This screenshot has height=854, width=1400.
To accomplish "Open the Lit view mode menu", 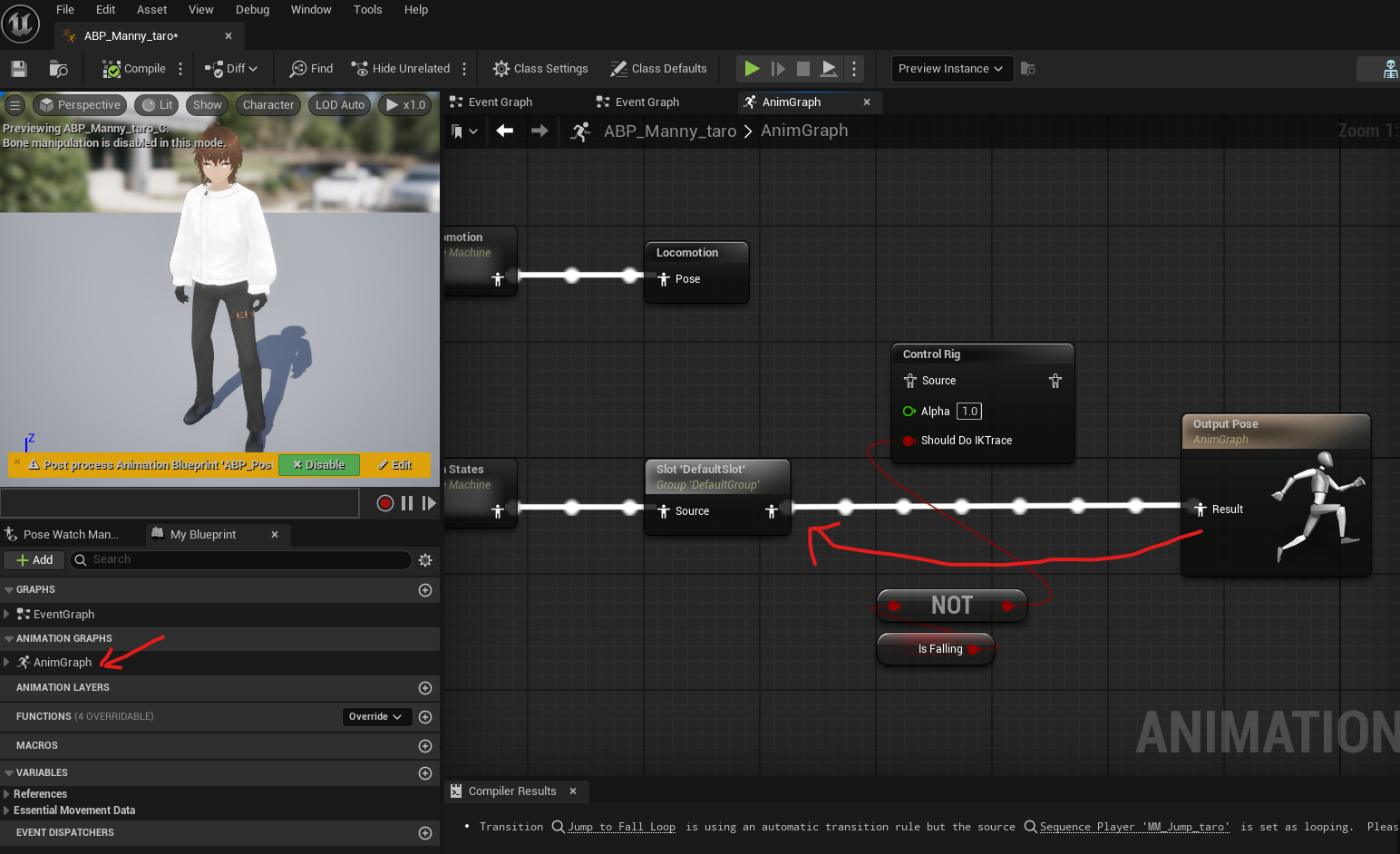I will [x=157, y=105].
